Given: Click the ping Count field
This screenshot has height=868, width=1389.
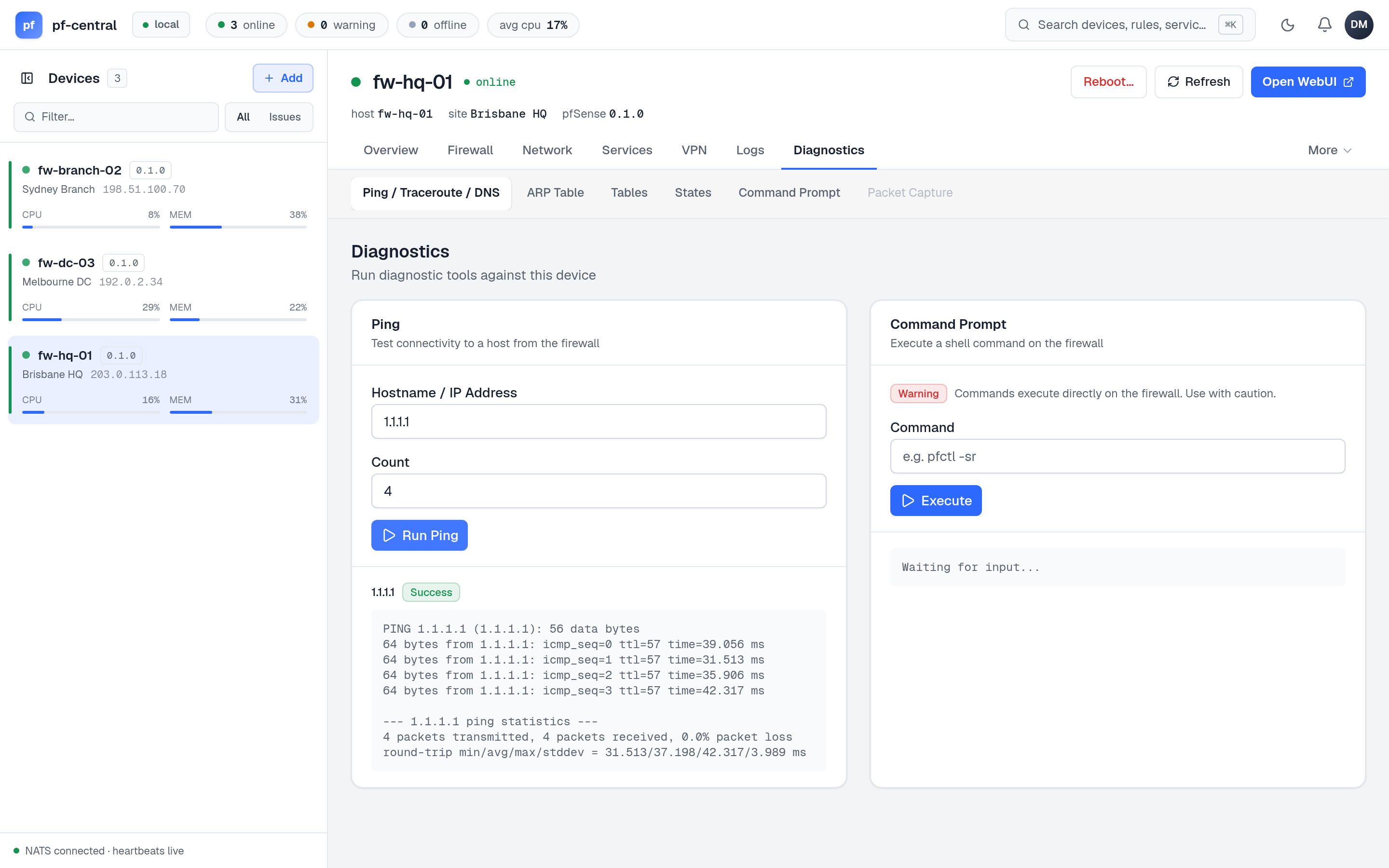Looking at the screenshot, I should (599, 491).
